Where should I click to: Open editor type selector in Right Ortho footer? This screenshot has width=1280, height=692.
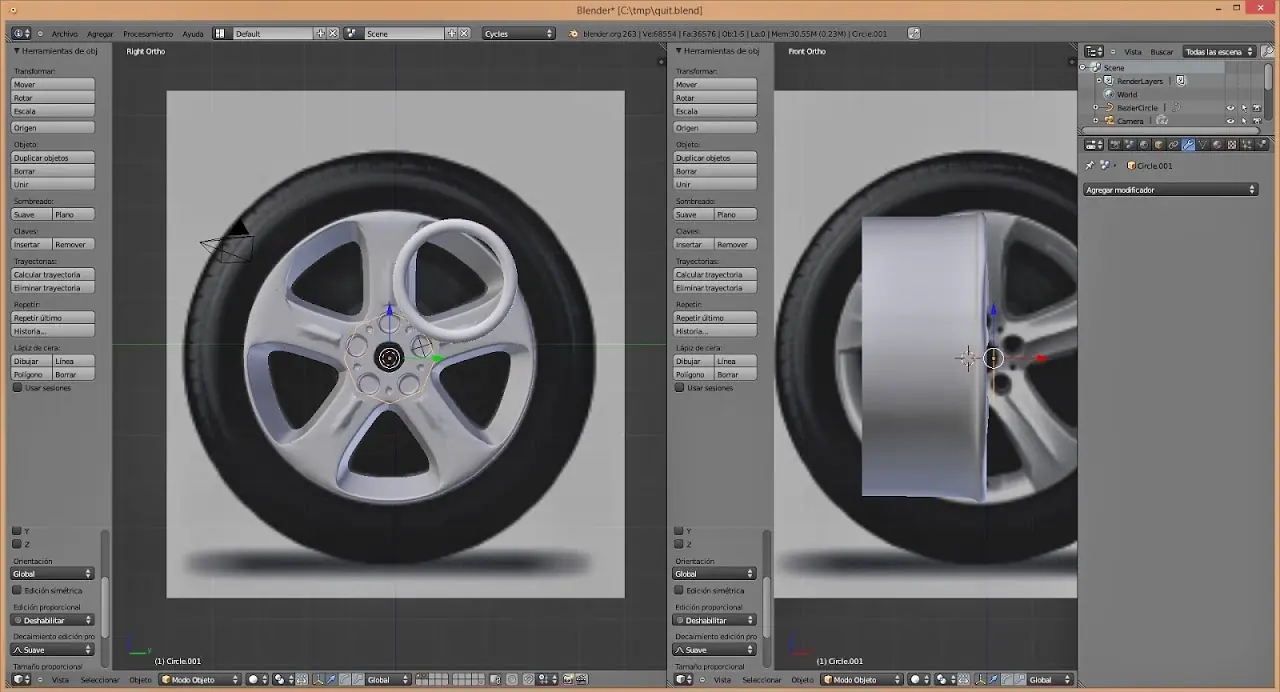point(21,680)
